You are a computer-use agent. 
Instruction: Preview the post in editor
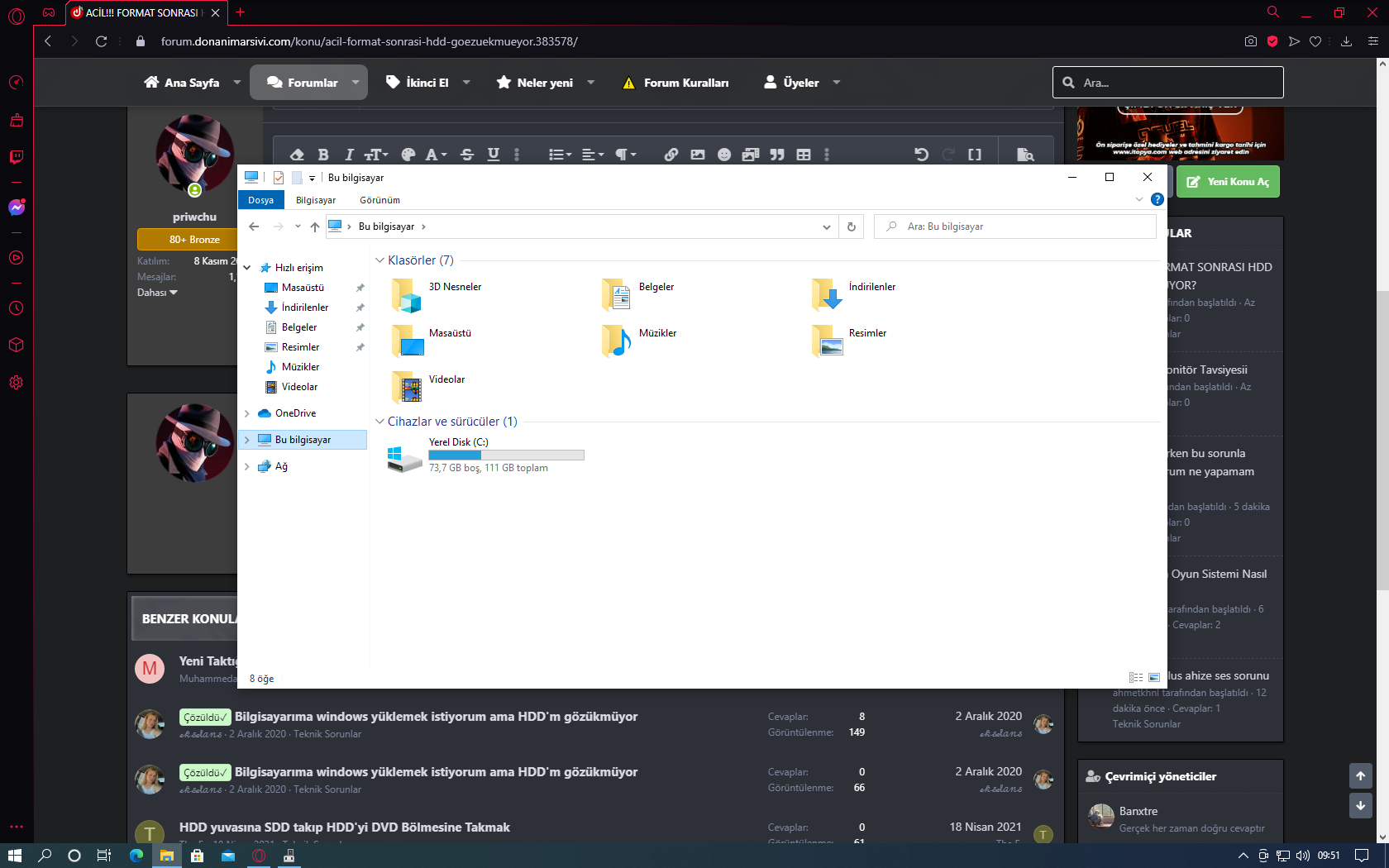click(x=1025, y=155)
